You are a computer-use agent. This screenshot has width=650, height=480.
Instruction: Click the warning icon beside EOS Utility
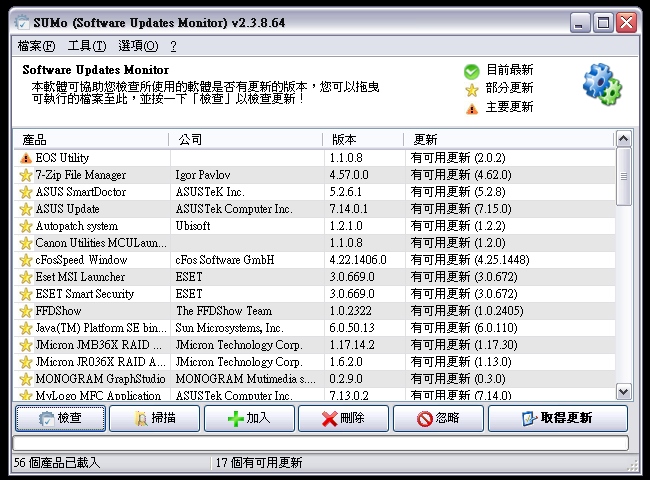[x=26, y=158]
